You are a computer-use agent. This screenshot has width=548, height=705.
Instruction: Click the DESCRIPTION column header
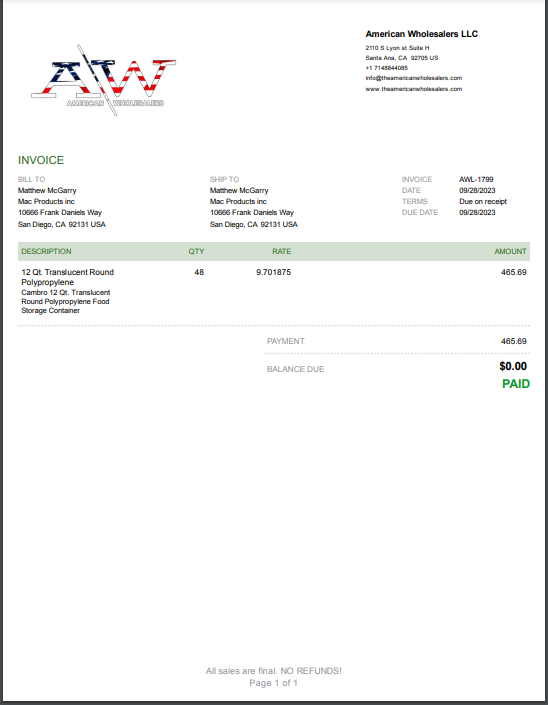click(x=46, y=251)
